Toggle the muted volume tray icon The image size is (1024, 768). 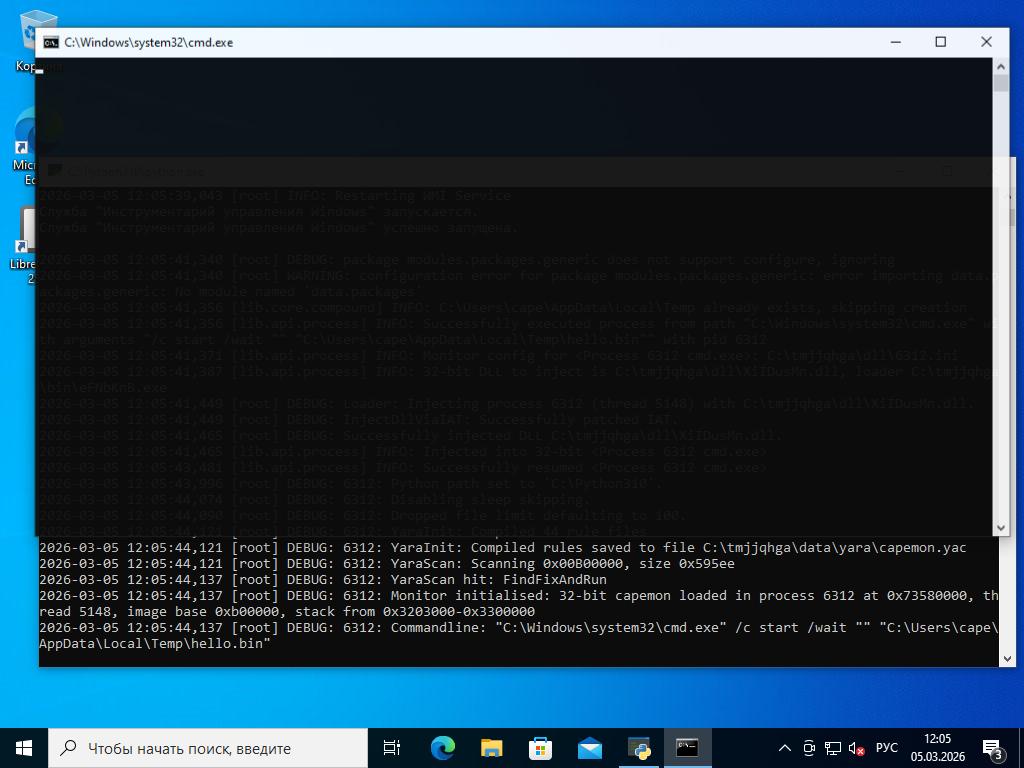(x=856, y=748)
